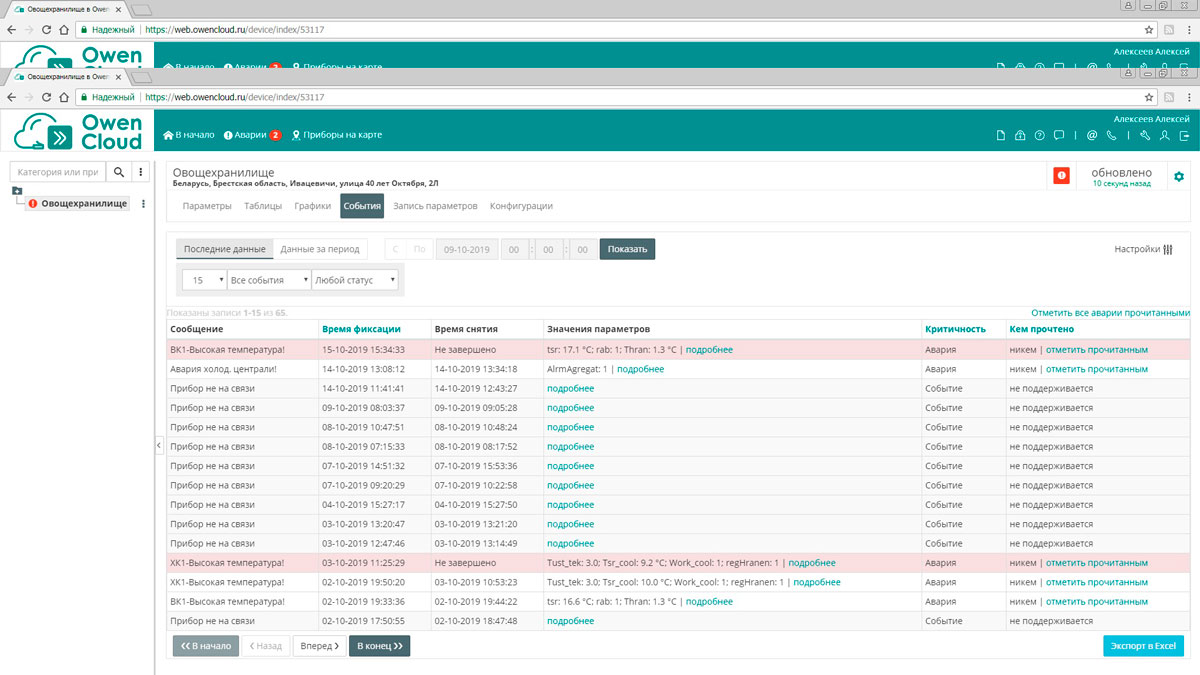Click Отметить все аварии прочитанными link
1200x675 pixels.
(1110, 313)
